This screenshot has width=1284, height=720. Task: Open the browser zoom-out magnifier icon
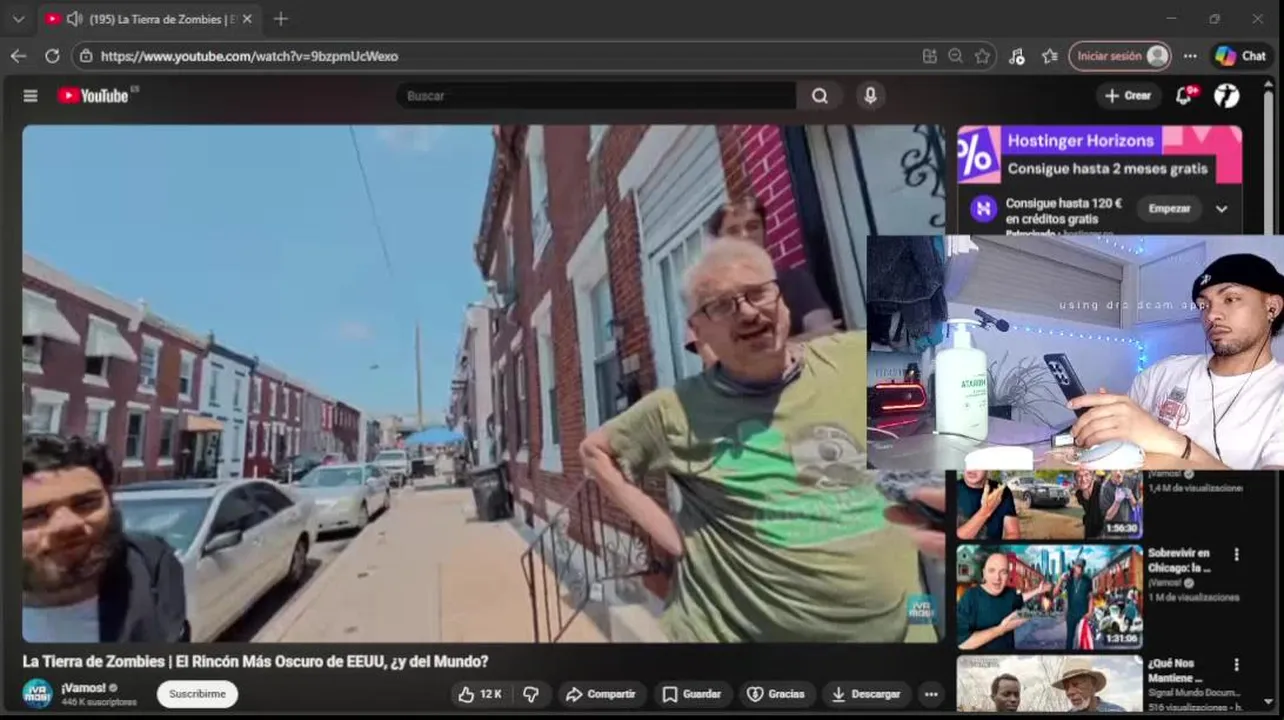pyautogui.click(x=956, y=56)
